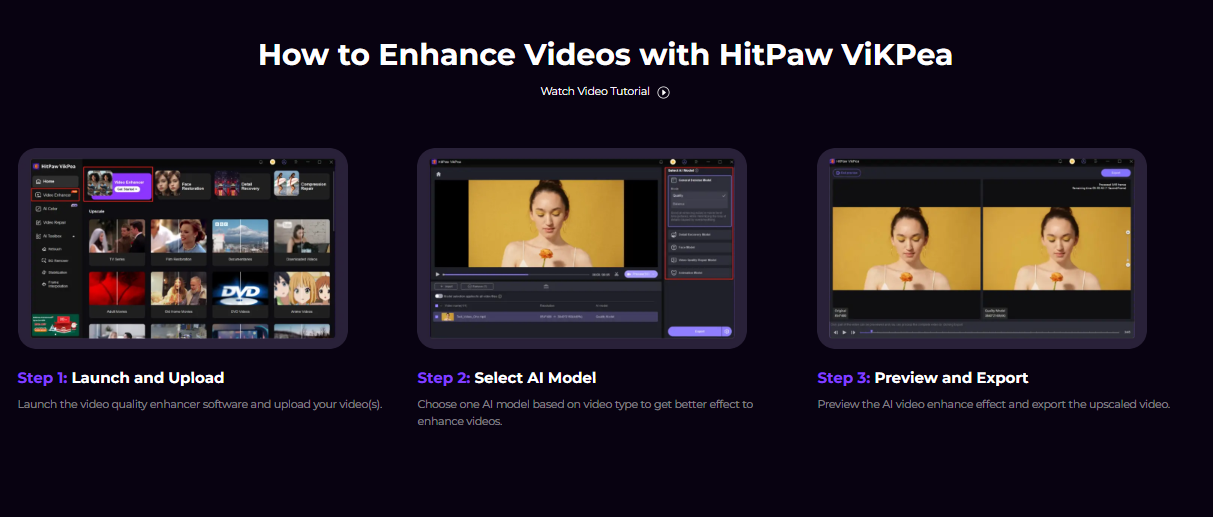Check the Test_Video_One.mp4 row checkbox
Screen dimensions: 1213x517
point(436,317)
